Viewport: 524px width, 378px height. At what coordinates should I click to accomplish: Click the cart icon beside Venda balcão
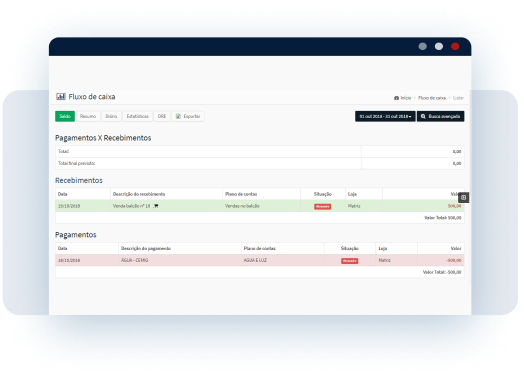156,206
